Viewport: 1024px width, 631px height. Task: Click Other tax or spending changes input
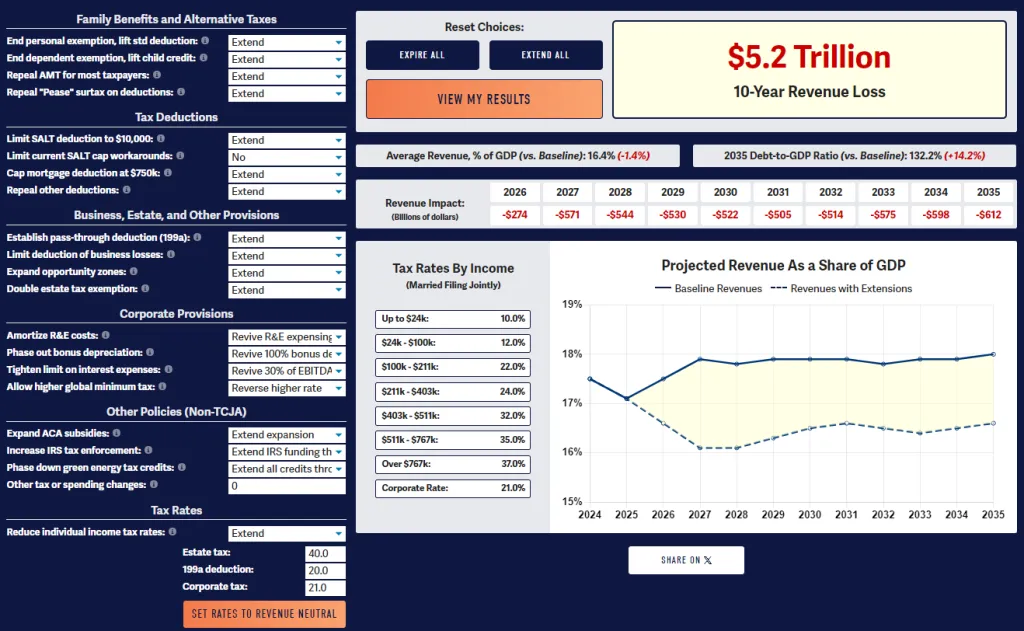(x=287, y=486)
